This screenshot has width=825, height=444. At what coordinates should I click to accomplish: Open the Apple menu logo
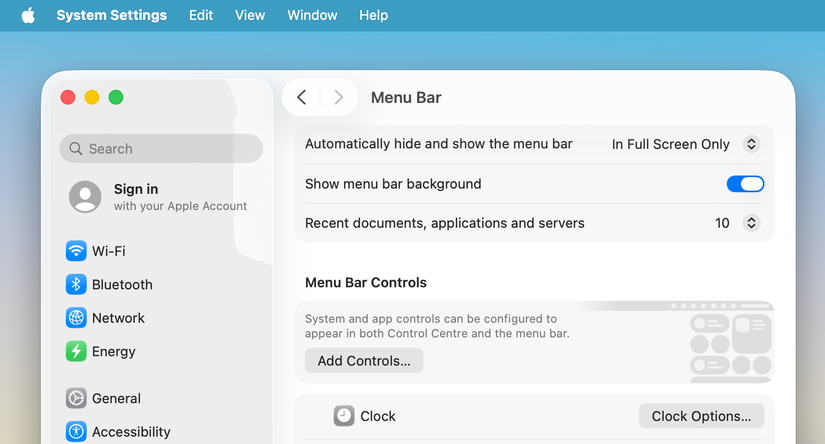(28, 15)
